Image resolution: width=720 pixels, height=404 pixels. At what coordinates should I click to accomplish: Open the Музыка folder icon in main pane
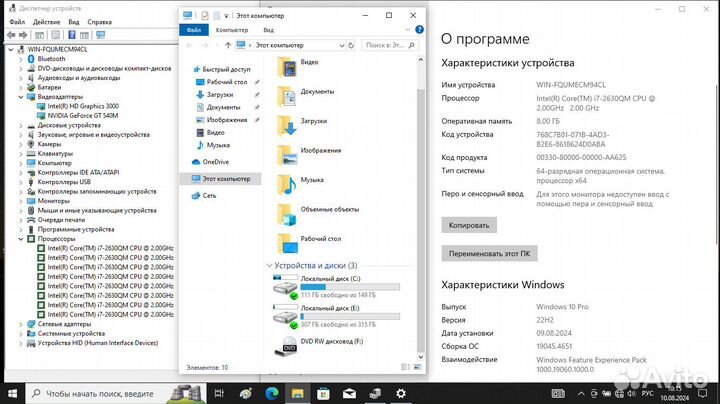click(x=287, y=185)
